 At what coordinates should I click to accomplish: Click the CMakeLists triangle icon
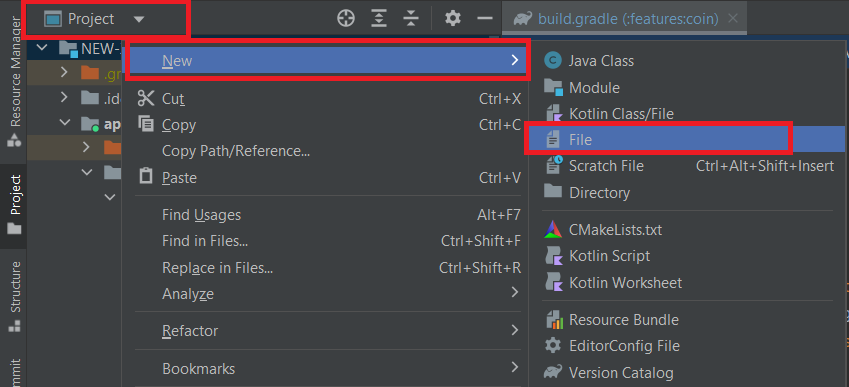click(553, 229)
